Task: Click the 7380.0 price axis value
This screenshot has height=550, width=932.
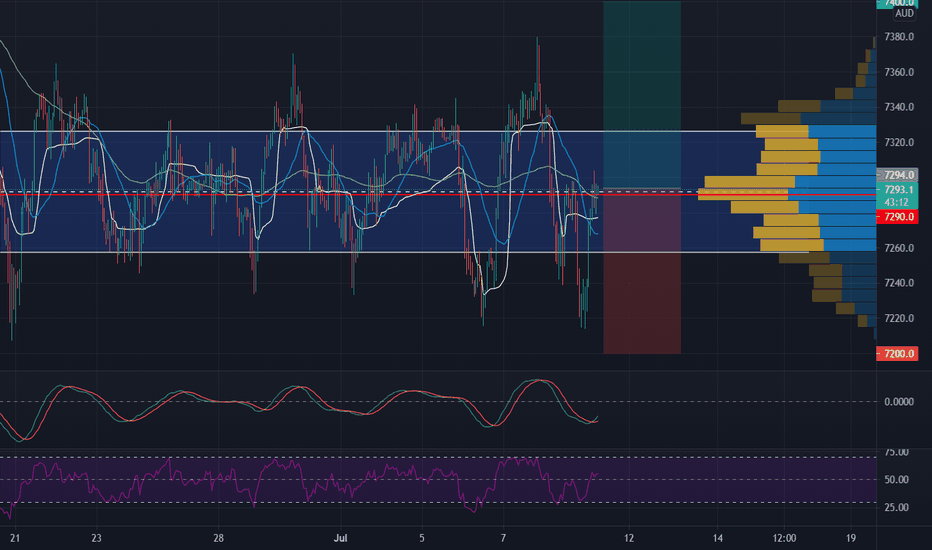Action: 899,37
